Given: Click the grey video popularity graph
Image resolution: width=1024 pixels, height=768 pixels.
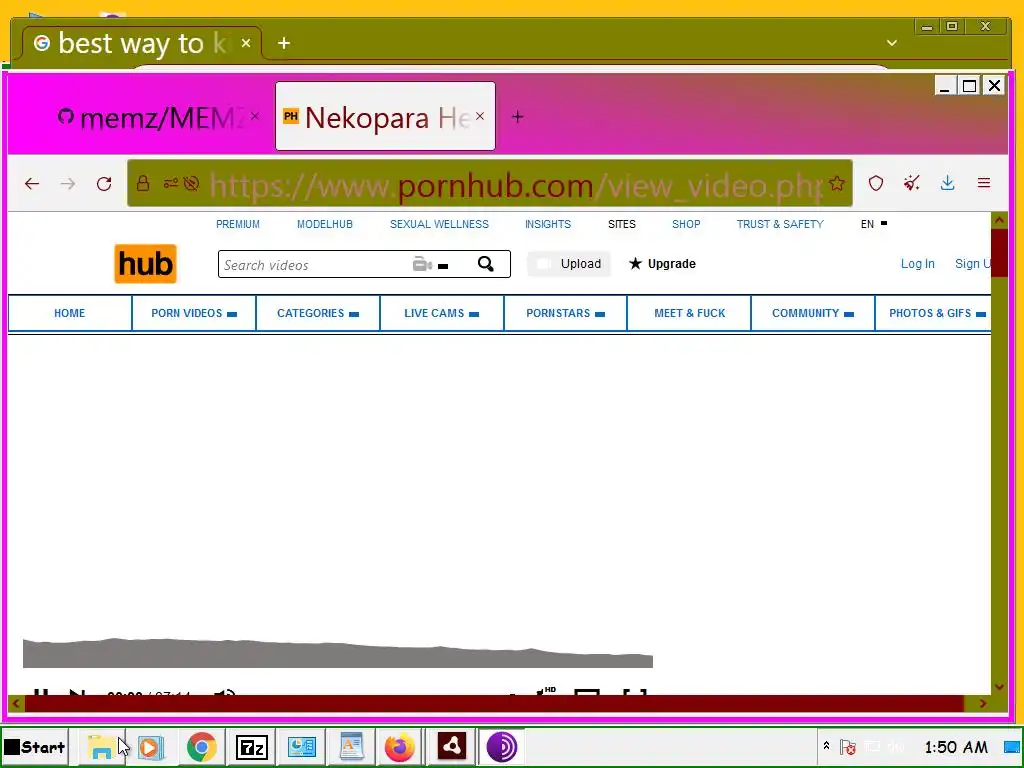Looking at the screenshot, I should 338,653.
